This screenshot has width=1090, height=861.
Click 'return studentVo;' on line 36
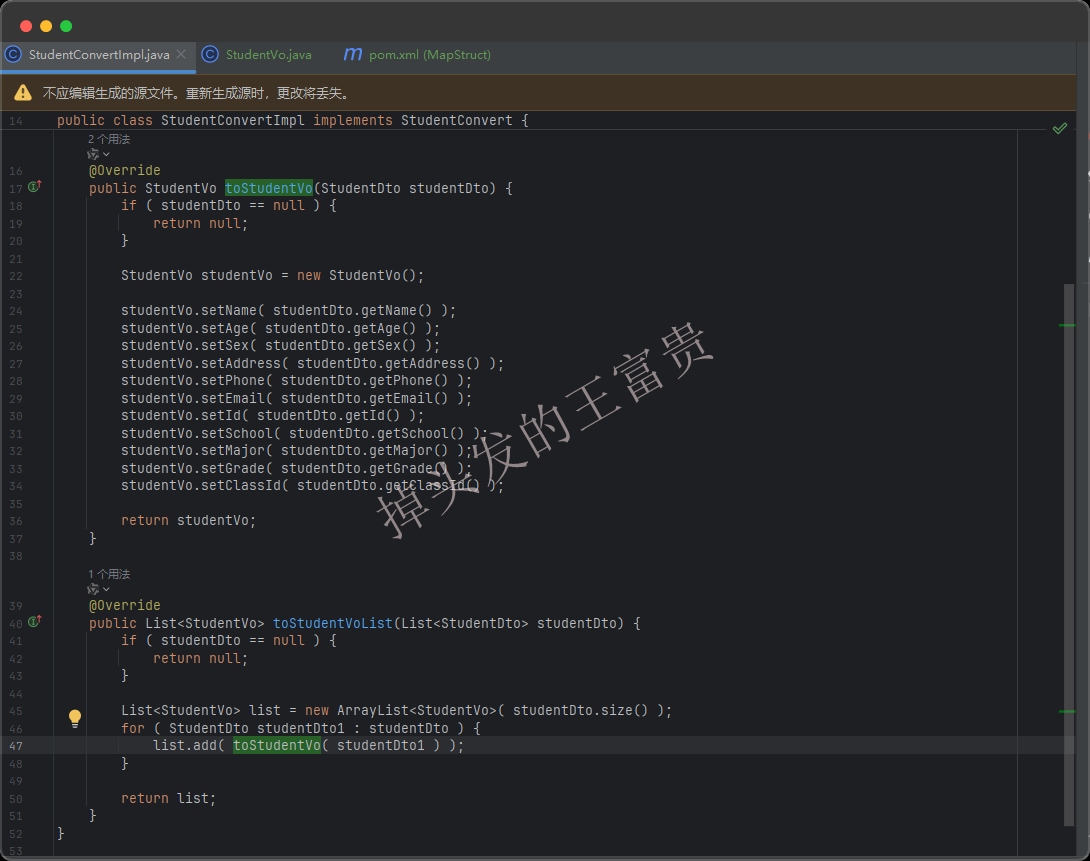188,520
